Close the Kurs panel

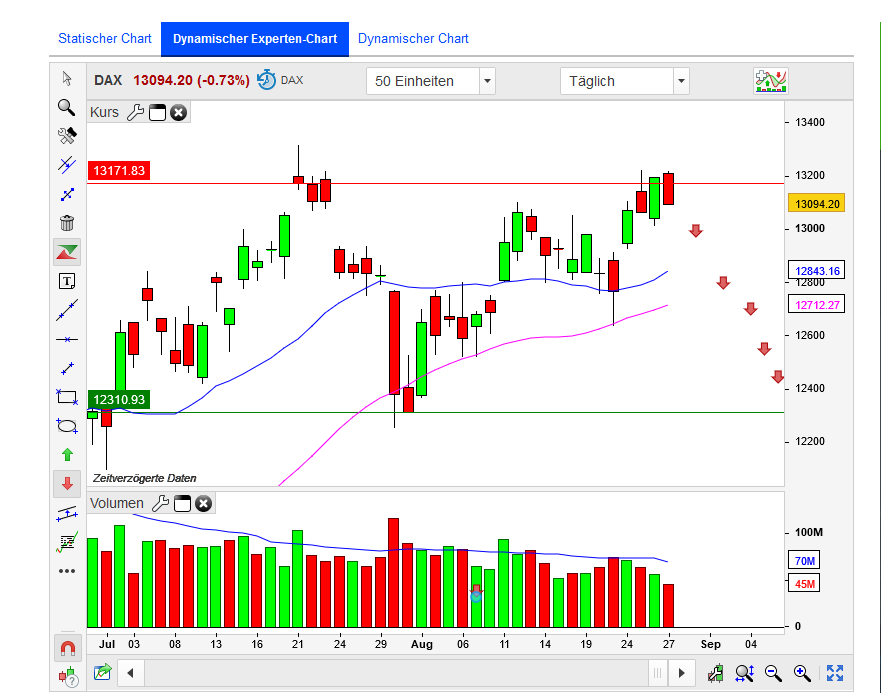coord(179,112)
